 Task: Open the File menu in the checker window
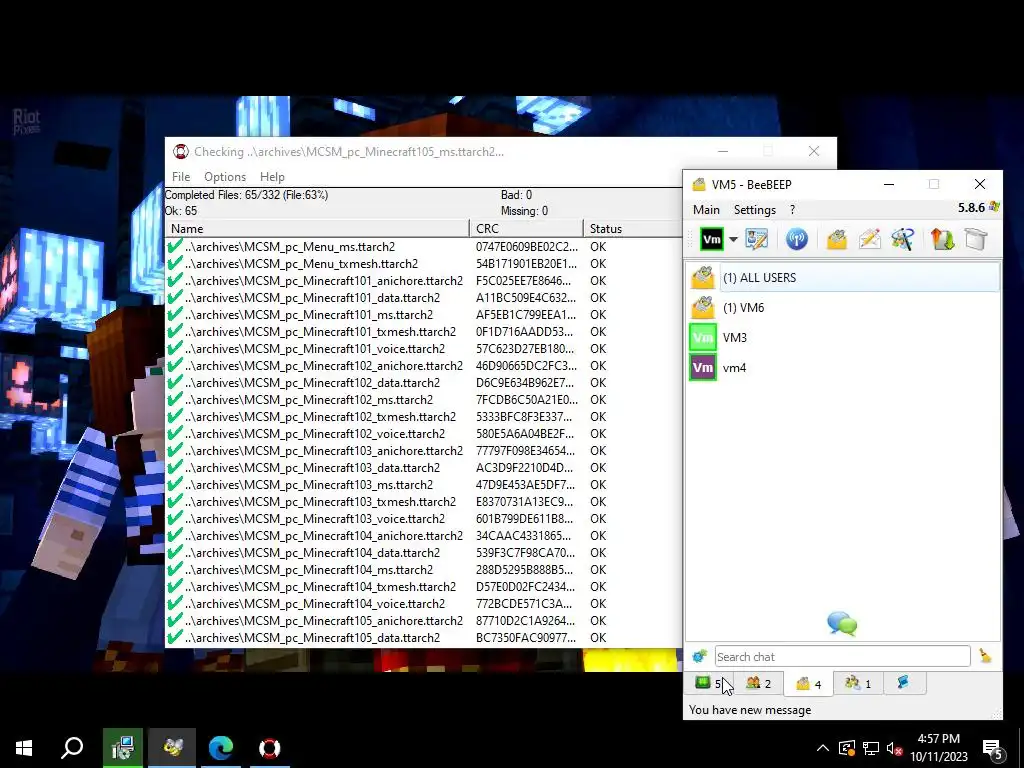click(x=181, y=177)
